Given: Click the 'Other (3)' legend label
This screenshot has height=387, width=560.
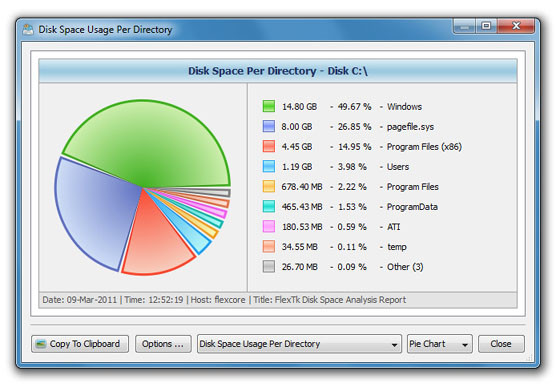Looking at the screenshot, I should (x=405, y=267).
